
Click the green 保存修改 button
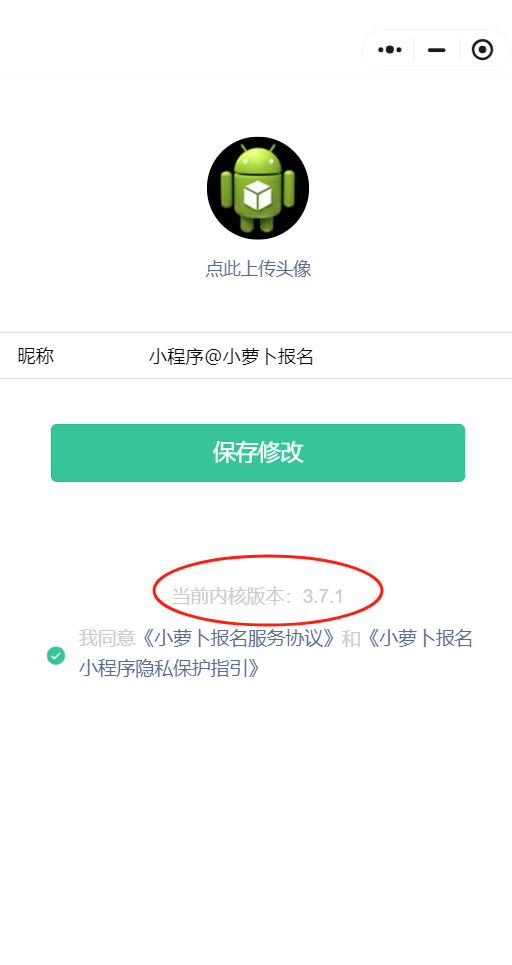[x=258, y=452]
